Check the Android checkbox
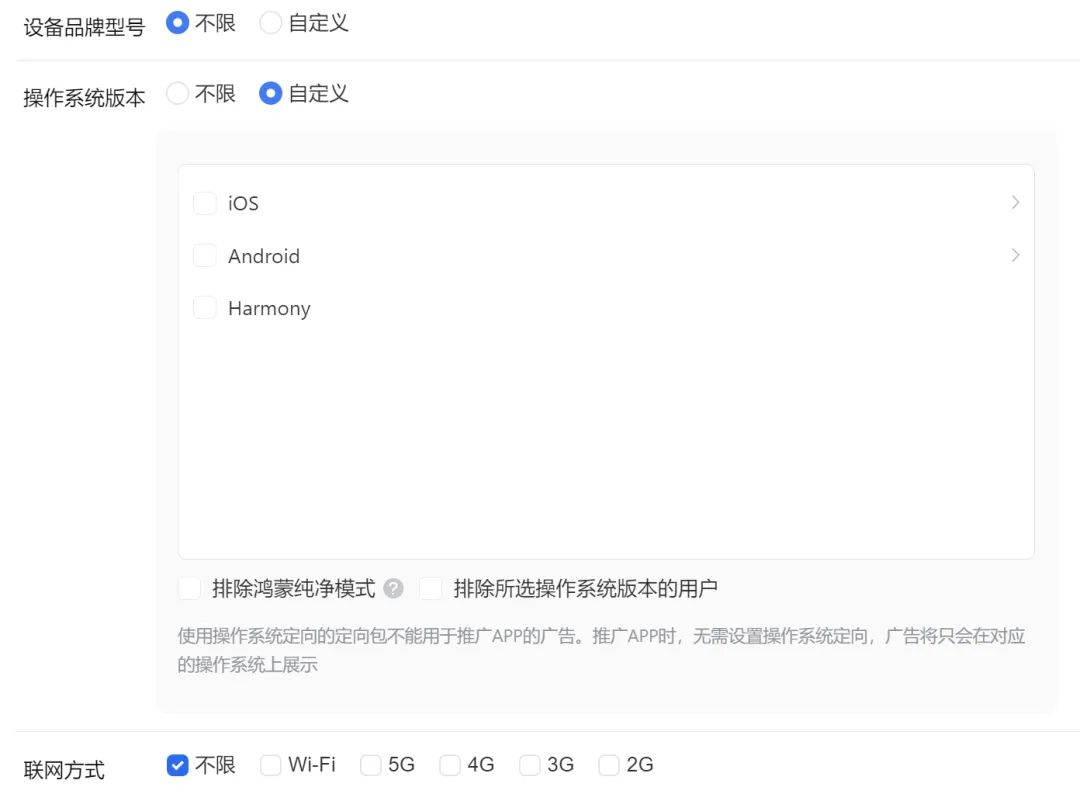Screen dimensions: 1080x801 pyautogui.click(x=204, y=255)
